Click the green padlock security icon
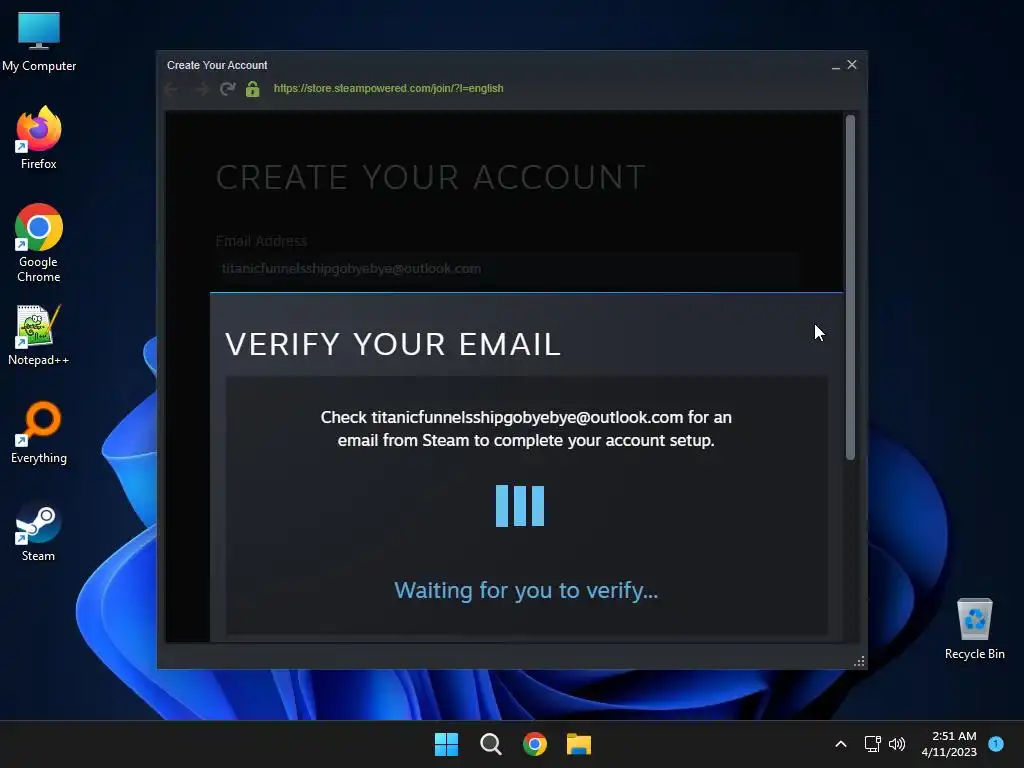The width and height of the screenshot is (1024, 768). click(253, 89)
